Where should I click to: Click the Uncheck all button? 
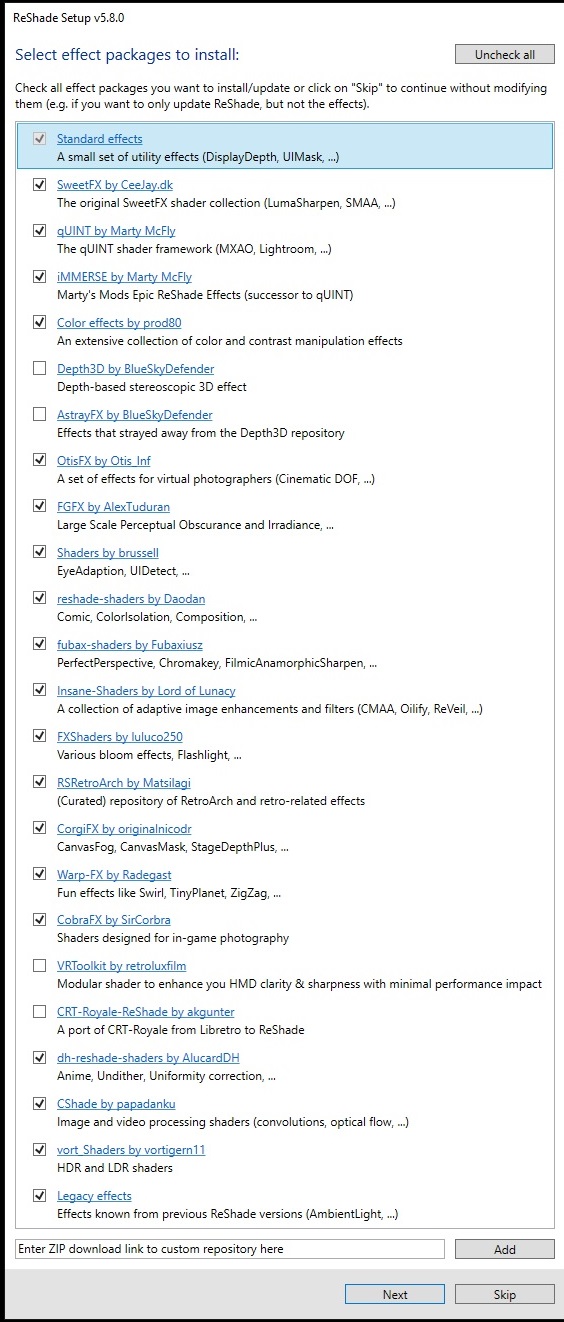coord(504,54)
